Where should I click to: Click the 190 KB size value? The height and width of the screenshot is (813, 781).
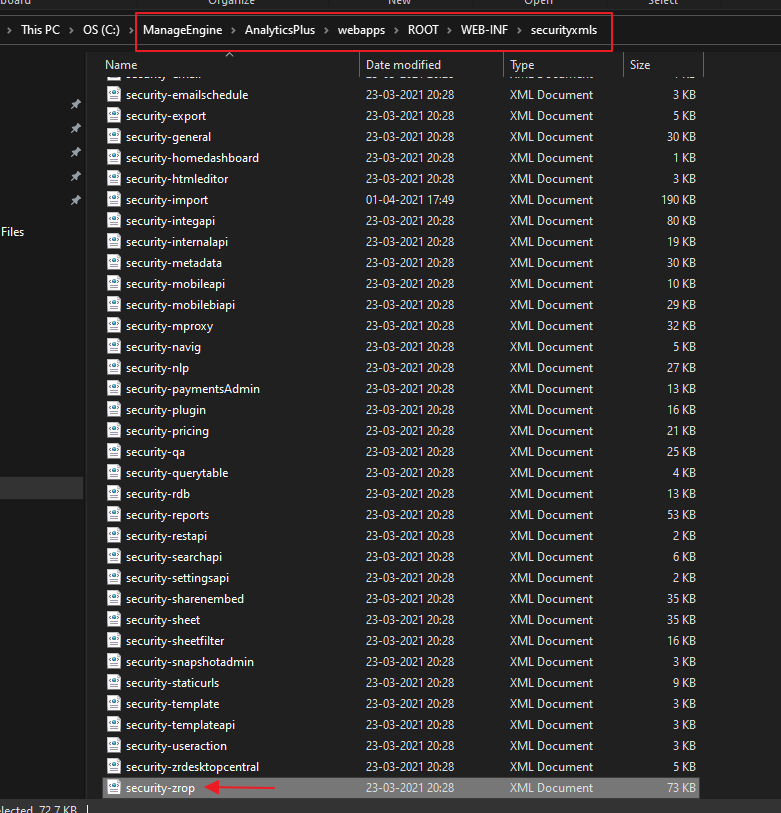pyautogui.click(x=678, y=200)
